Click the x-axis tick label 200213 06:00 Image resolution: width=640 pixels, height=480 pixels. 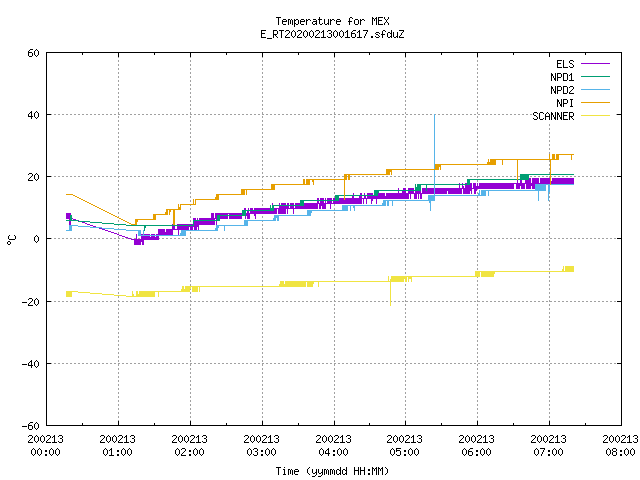pos(476,446)
